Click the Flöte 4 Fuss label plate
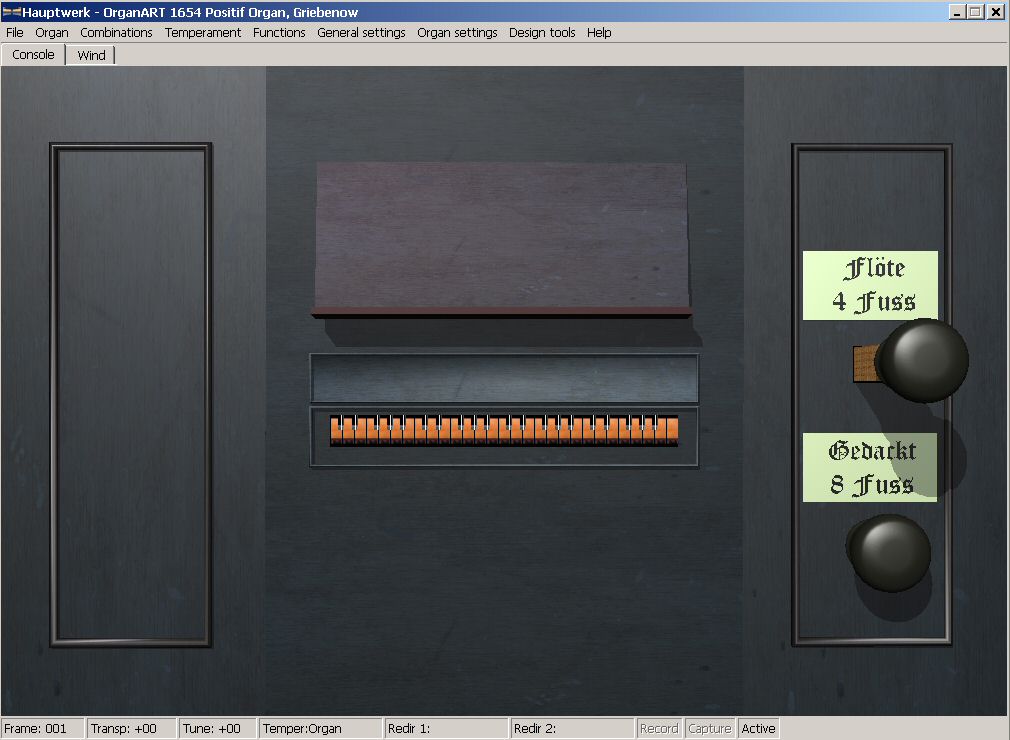This screenshot has height=740, width=1010. click(x=870, y=284)
